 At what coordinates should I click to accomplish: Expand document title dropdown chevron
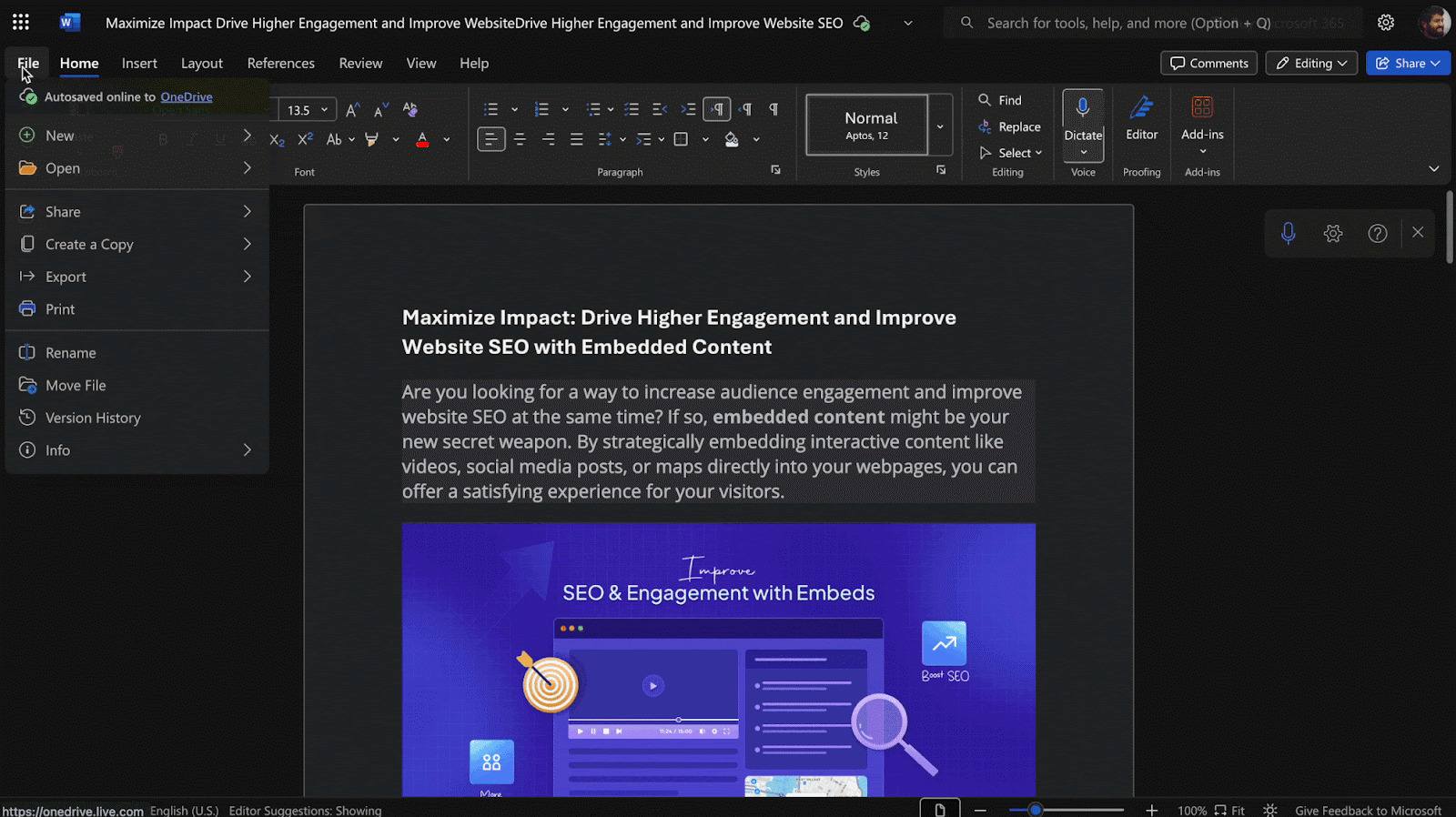(x=907, y=24)
